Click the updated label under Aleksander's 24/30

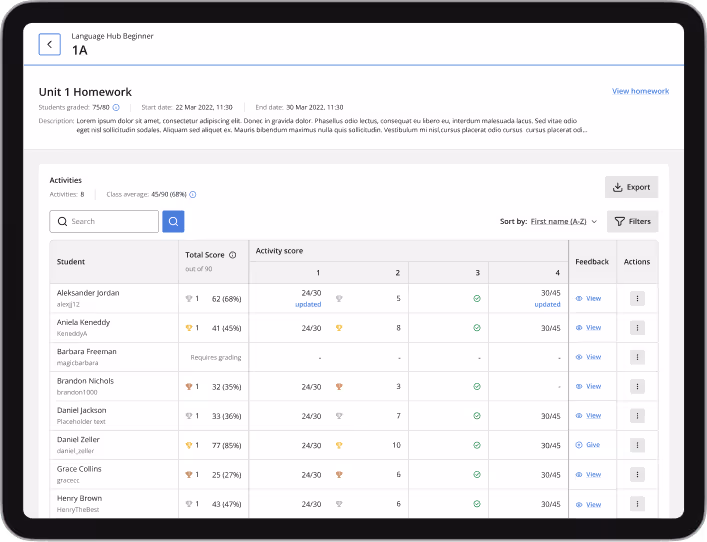pyautogui.click(x=308, y=304)
